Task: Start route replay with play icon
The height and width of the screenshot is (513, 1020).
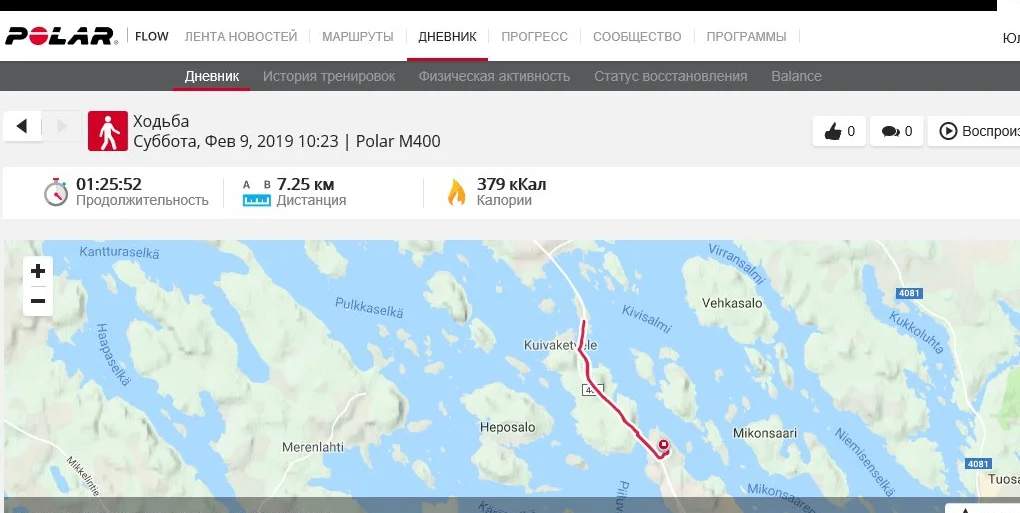Action: pos(948,131)
